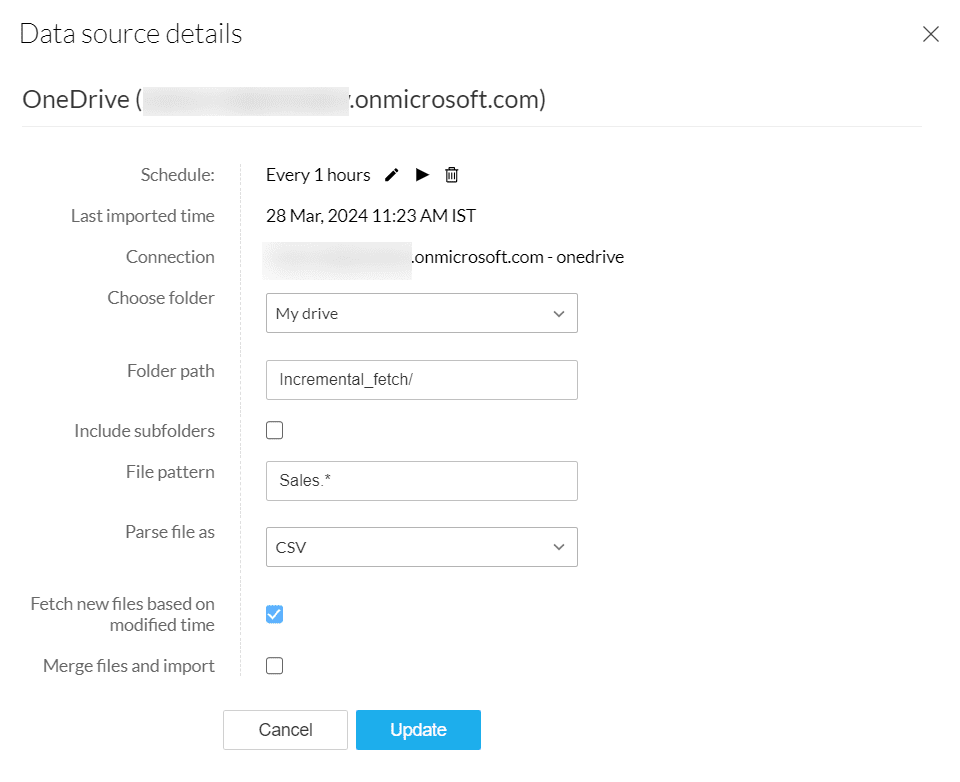Tick the Merge files and import checkbox

tap(275, 666)
